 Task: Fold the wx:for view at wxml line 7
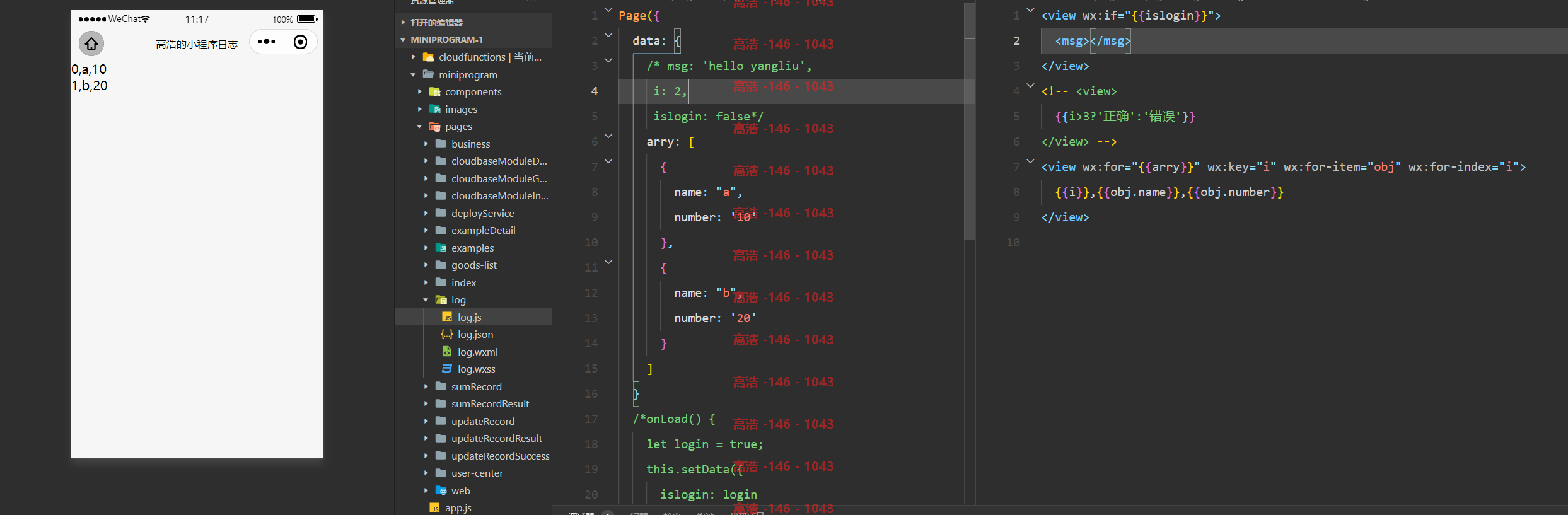pos(1030,161)
